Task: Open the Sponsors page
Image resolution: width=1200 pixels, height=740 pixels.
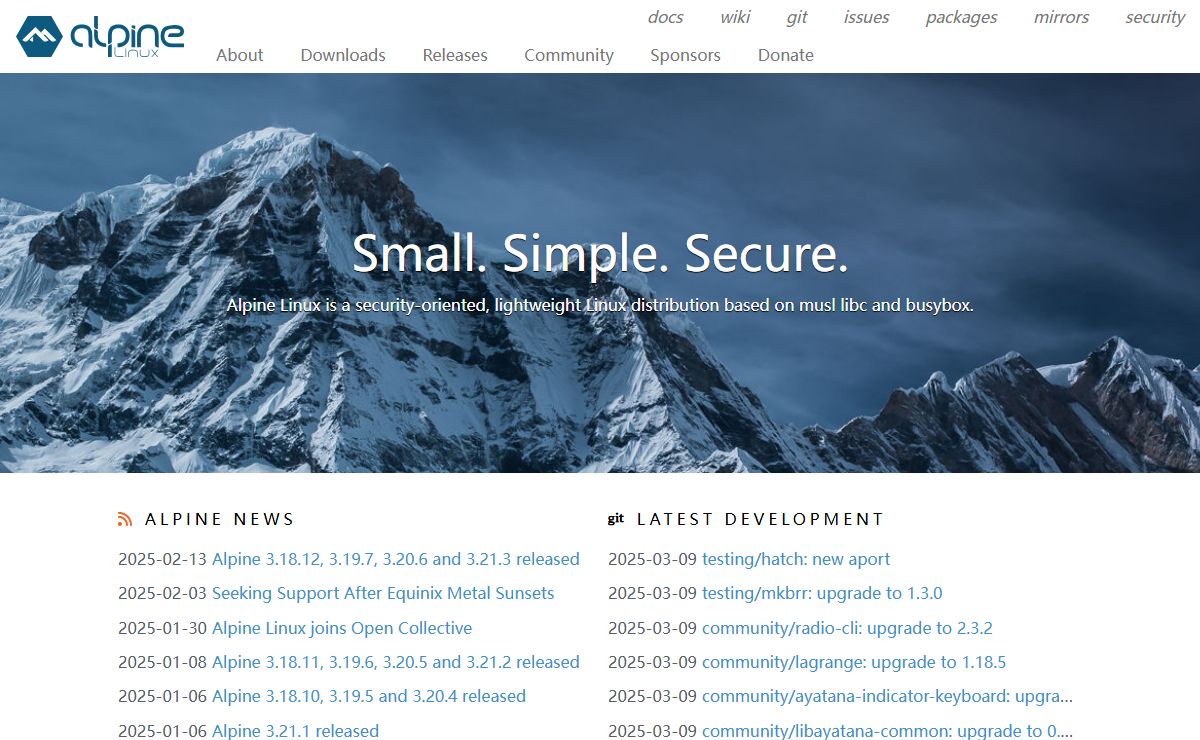Action: point(685,55)
